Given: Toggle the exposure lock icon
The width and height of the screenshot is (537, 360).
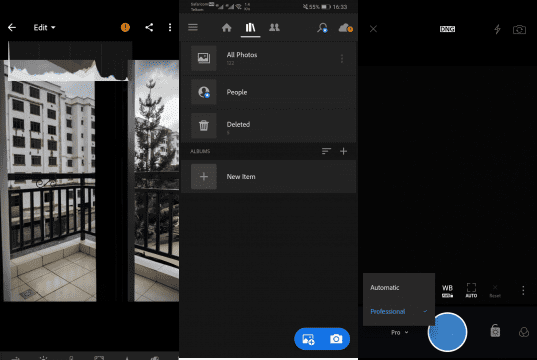Looking at the screenshot, I should [495, 331].
